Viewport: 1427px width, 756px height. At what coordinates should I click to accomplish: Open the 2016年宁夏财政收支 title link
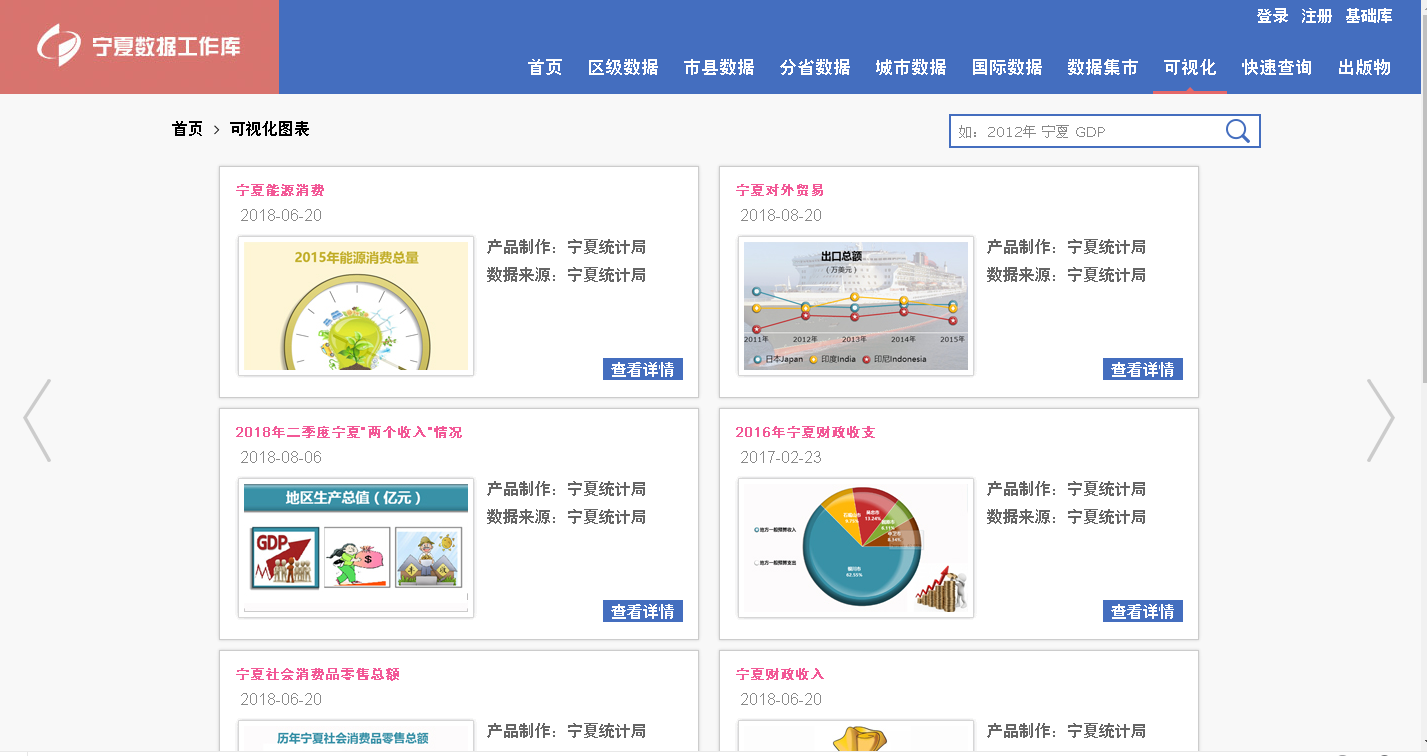coord(806,432)
